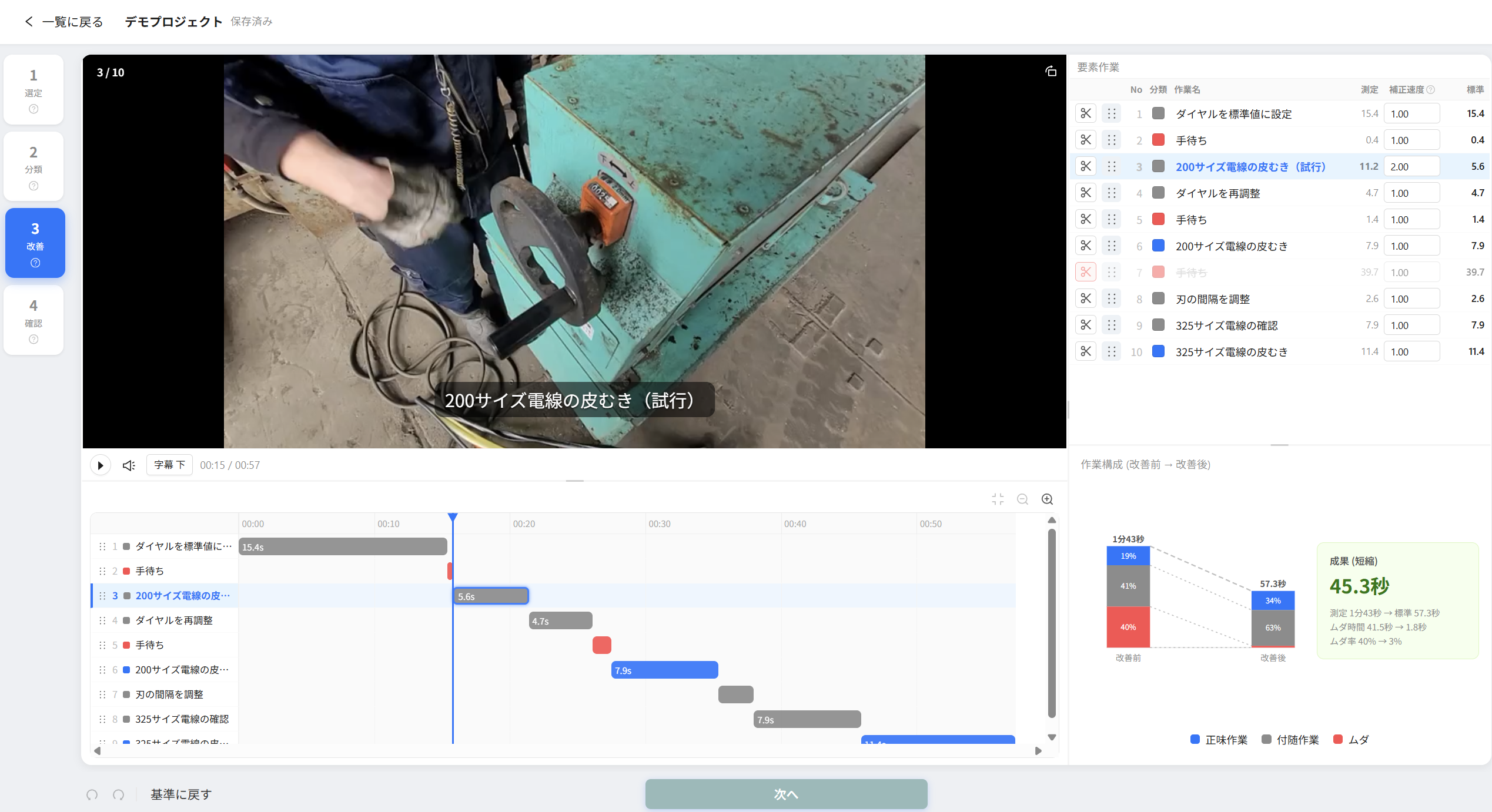The image size is (1492, 812).
Task: Click the 15.4s timeline bar
Action: coord(343,546)
